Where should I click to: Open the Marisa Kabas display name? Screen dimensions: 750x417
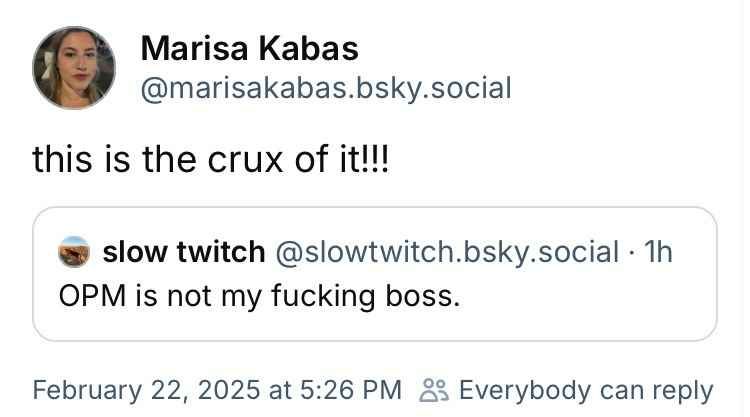[x=249, y=48]
